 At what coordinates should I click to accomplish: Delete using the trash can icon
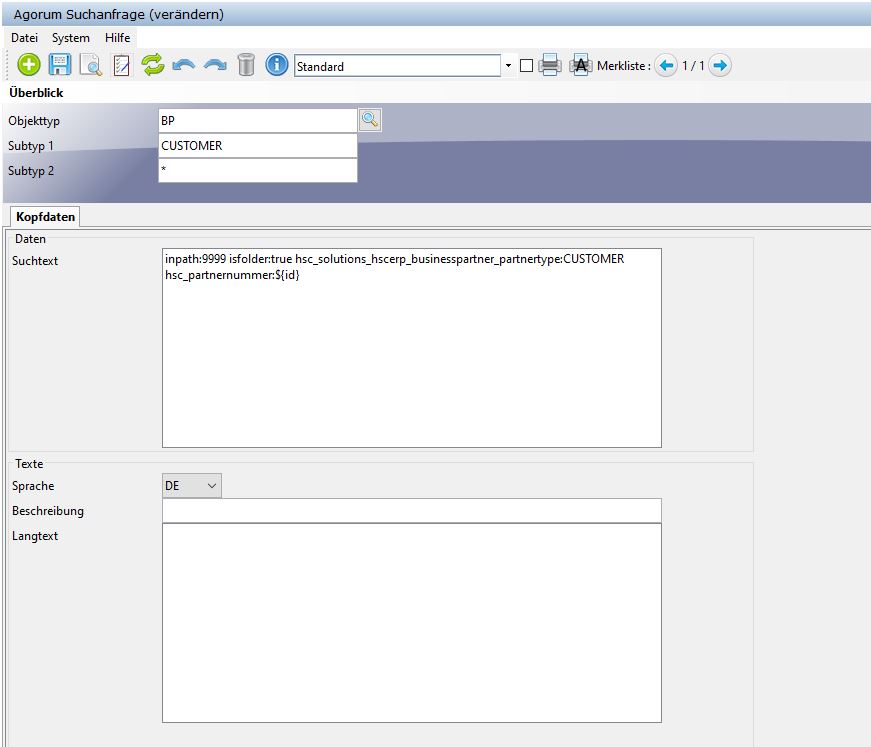tap(246, 66)
